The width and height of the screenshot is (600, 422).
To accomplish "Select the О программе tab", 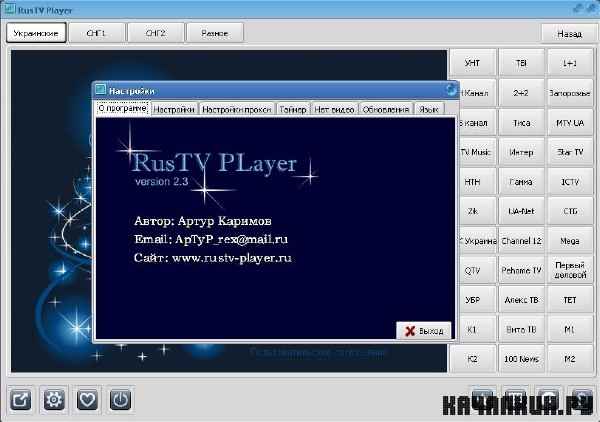I will coord(122,108).
